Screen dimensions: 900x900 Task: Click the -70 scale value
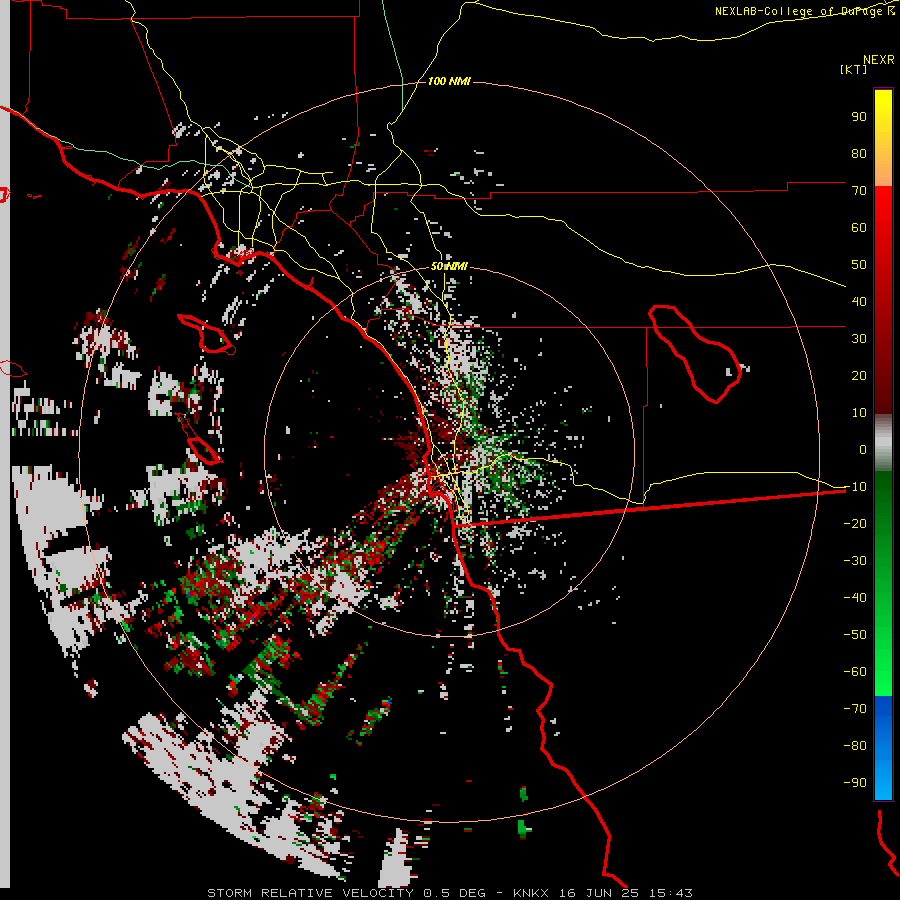point(855,708)
